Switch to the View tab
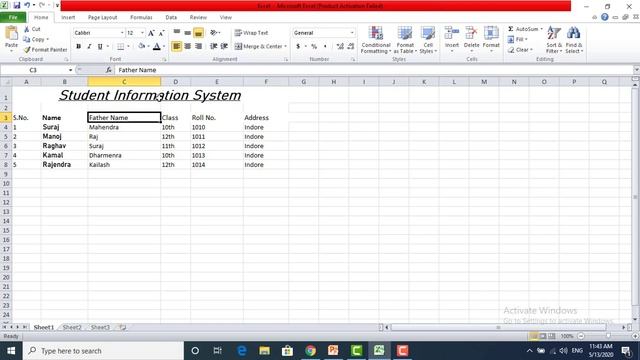This screenshot has width=640, height=360. pyautogui.click(x=225, y=18)
